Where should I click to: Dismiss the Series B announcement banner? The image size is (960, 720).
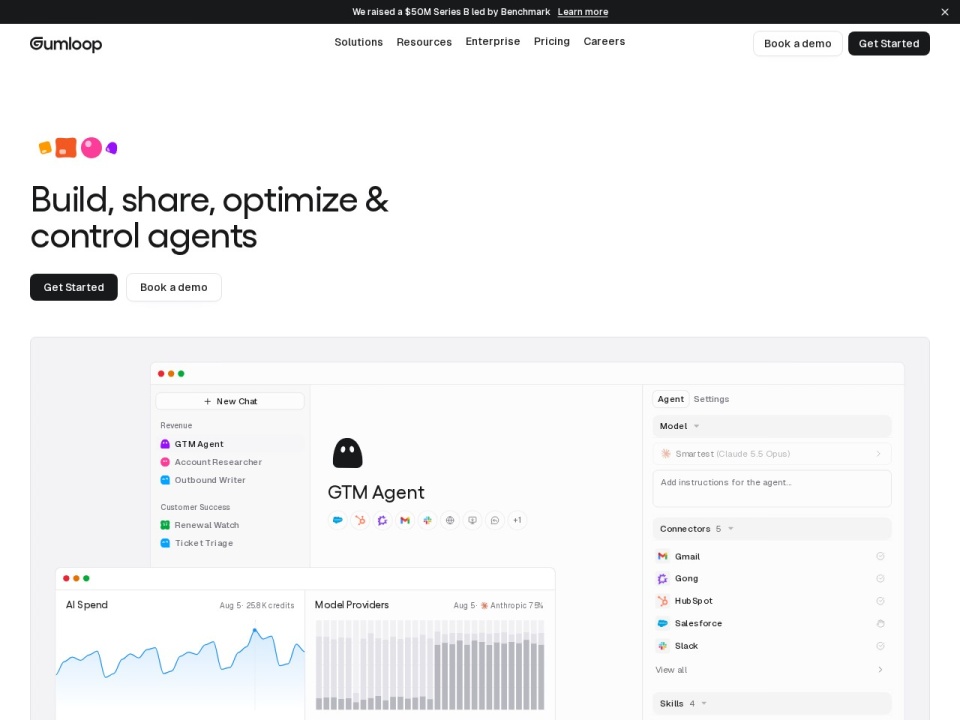[x=945, y=12]
